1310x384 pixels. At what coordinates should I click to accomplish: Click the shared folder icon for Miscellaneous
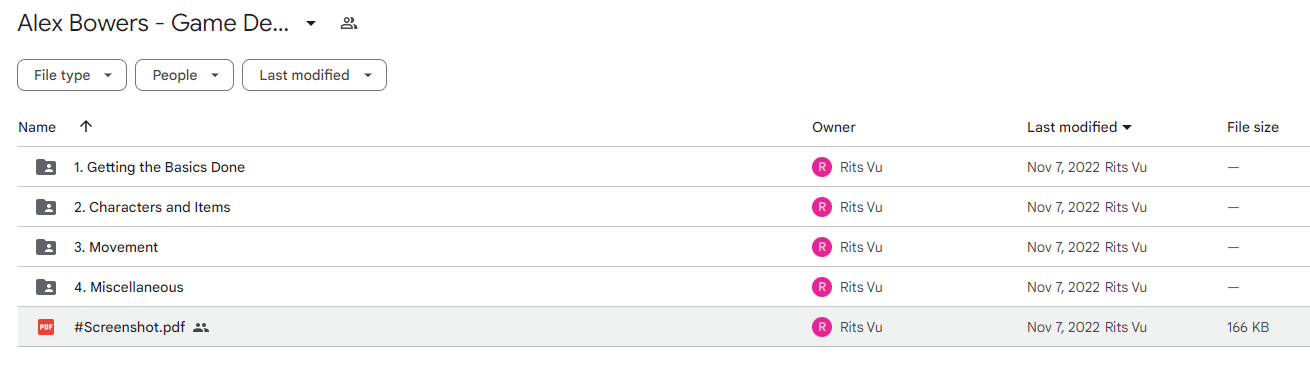[x=46, y=287]
